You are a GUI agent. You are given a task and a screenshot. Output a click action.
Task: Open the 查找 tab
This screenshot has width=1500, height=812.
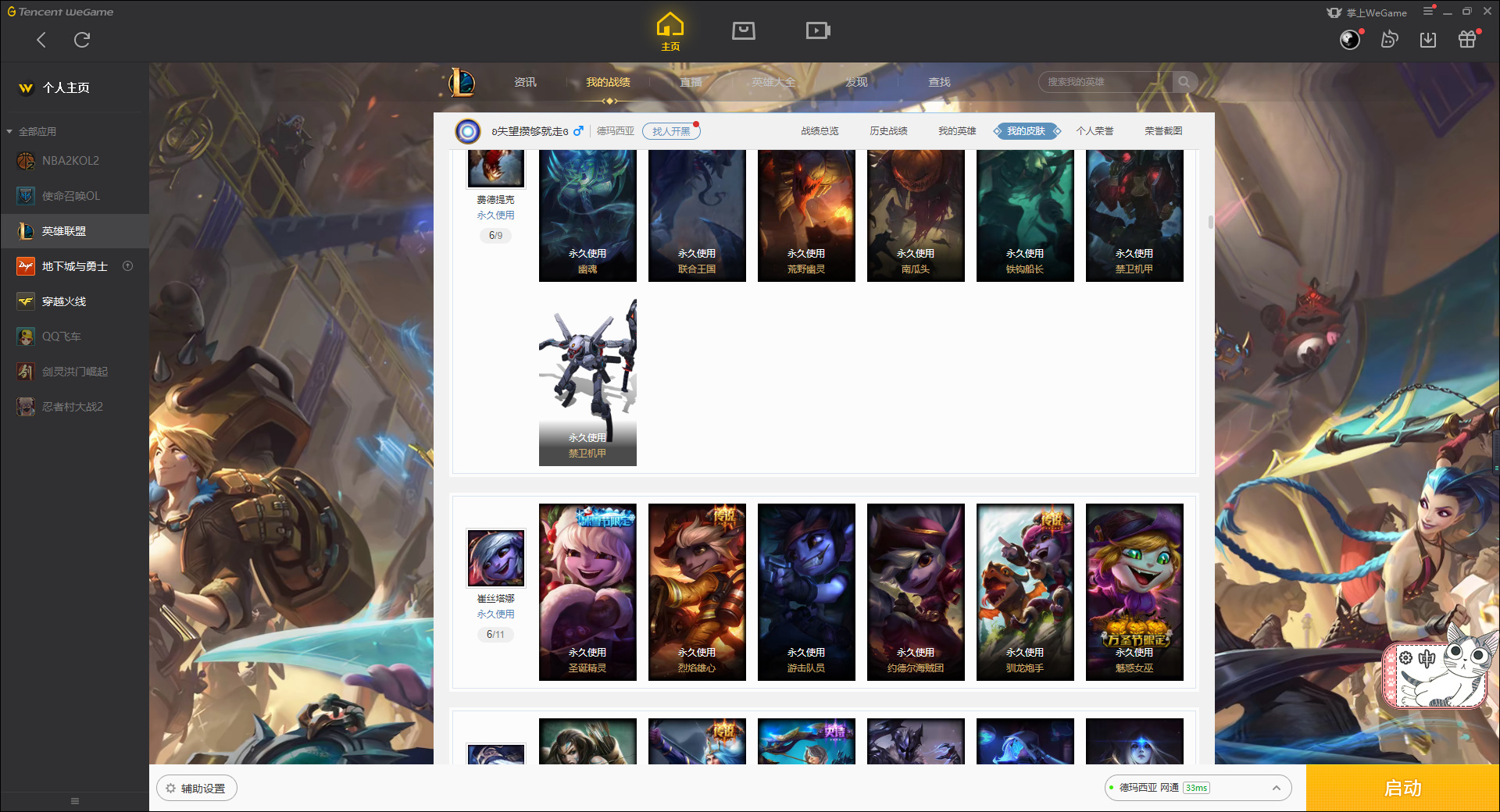point(939,82)
